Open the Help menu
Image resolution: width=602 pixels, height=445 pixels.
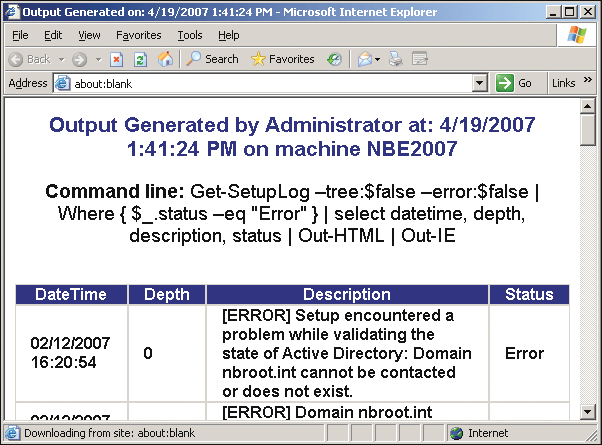(x=229, y=35)
